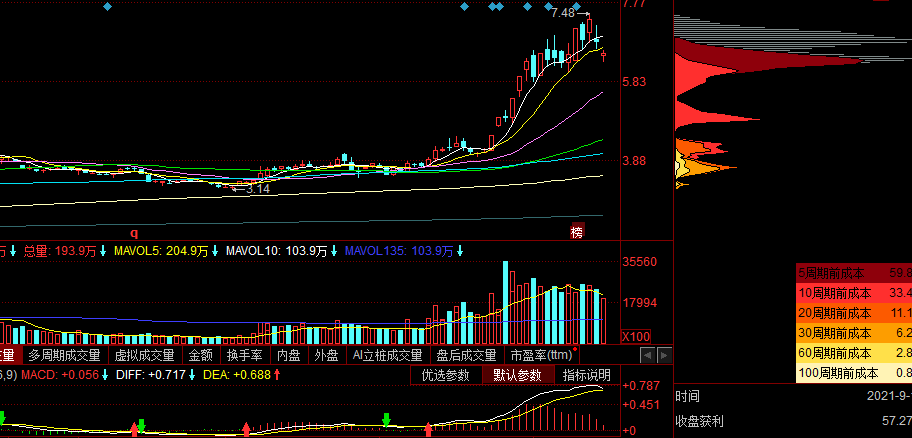Image resolution: width=912 pixels, height=438 pixels.
Task: Click the cyan down arrow after 总量 193.9万
Action: click(x=103, y=251)
